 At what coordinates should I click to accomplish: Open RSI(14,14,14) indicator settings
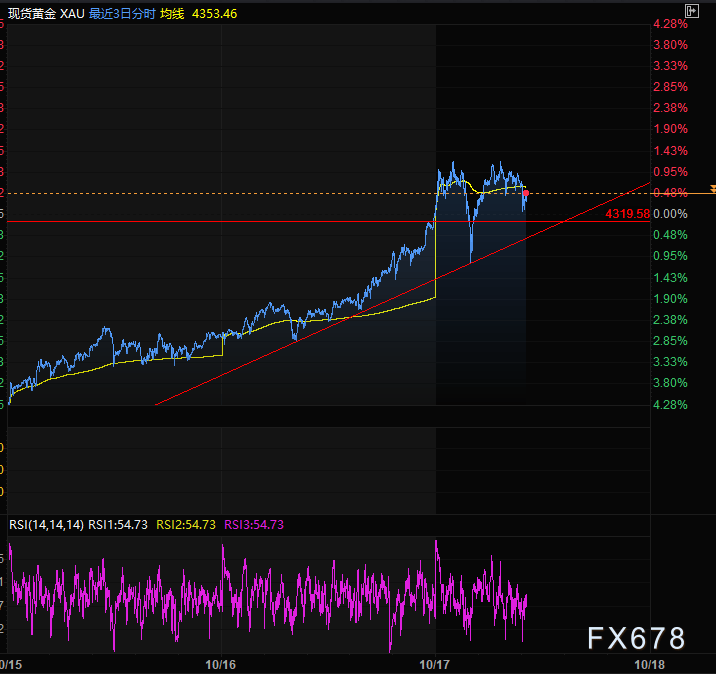click(x=46, y=525)
